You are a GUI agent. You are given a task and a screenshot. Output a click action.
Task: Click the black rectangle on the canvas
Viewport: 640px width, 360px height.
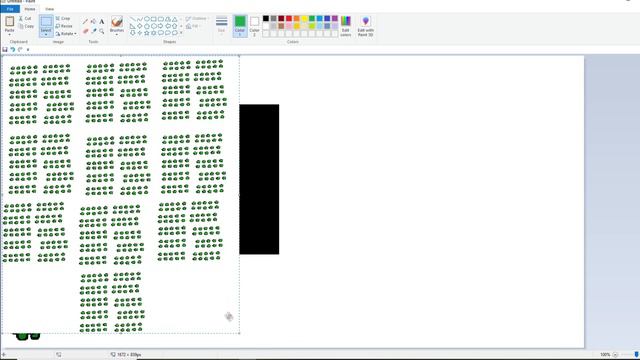pos(259,179)
